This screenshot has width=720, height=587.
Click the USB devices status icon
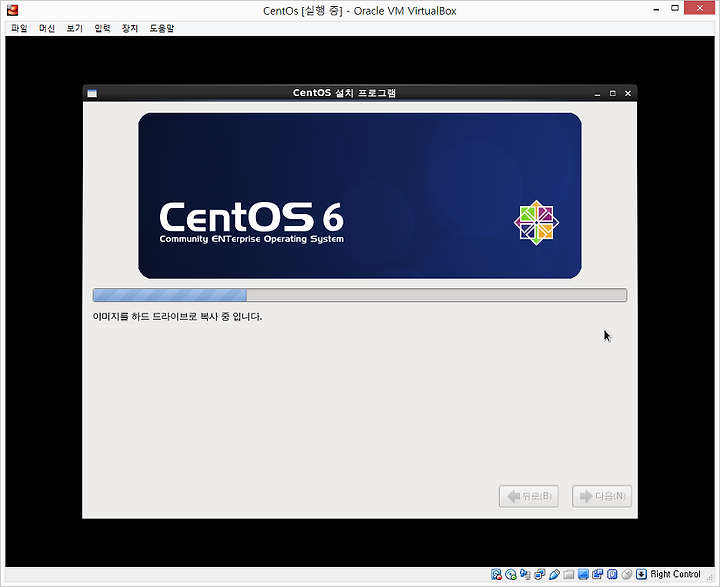pyautogui.click(x=554, y=574)
